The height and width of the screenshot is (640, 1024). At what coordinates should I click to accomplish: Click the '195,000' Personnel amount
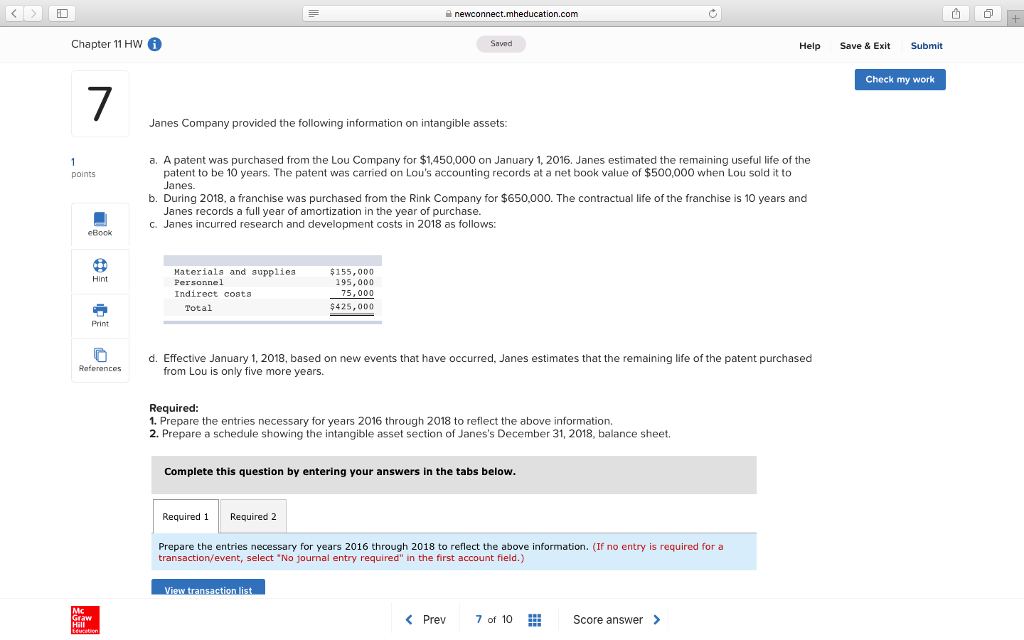pos(355,283)
